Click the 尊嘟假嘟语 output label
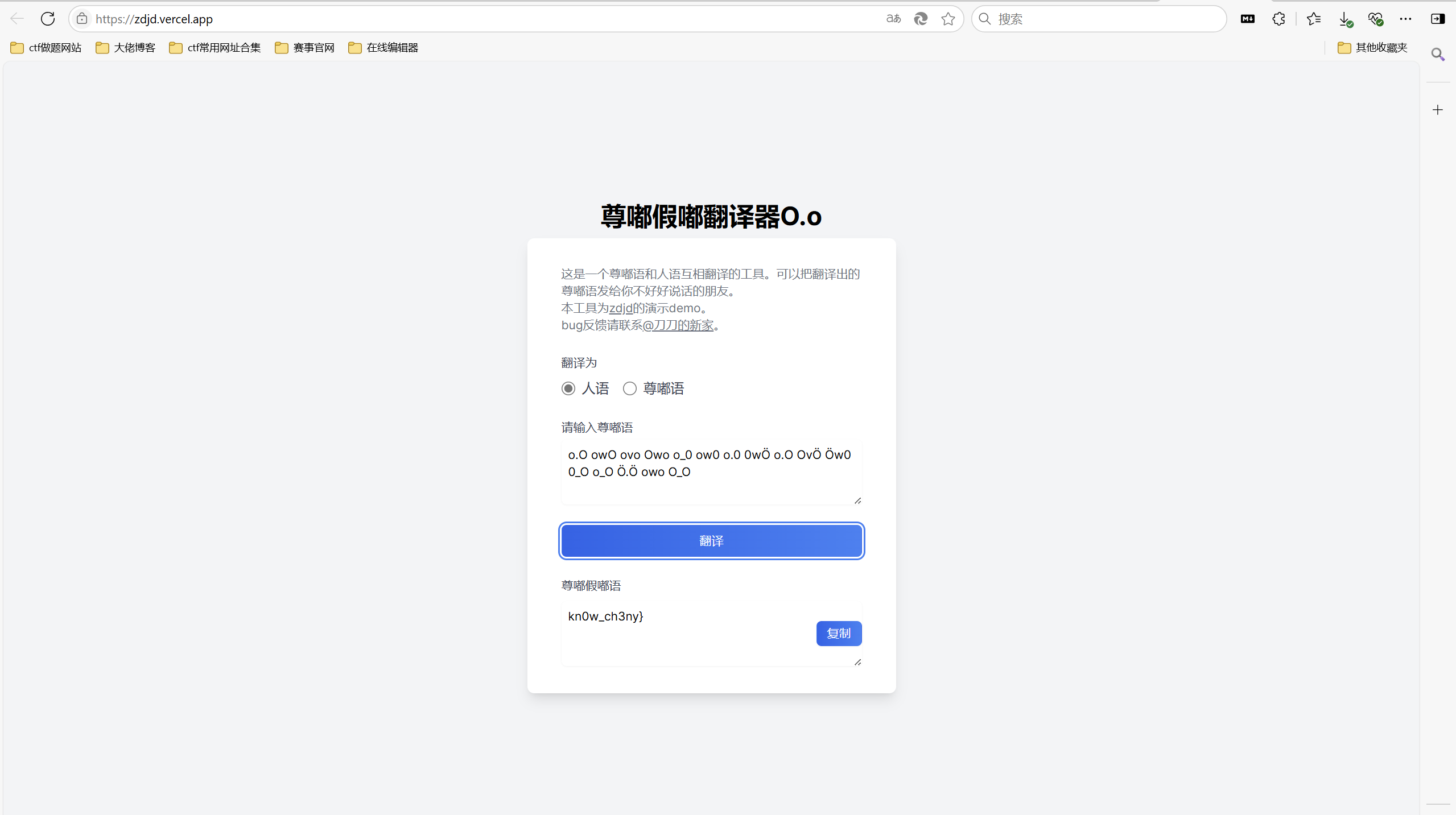 (x=591, y=586)
